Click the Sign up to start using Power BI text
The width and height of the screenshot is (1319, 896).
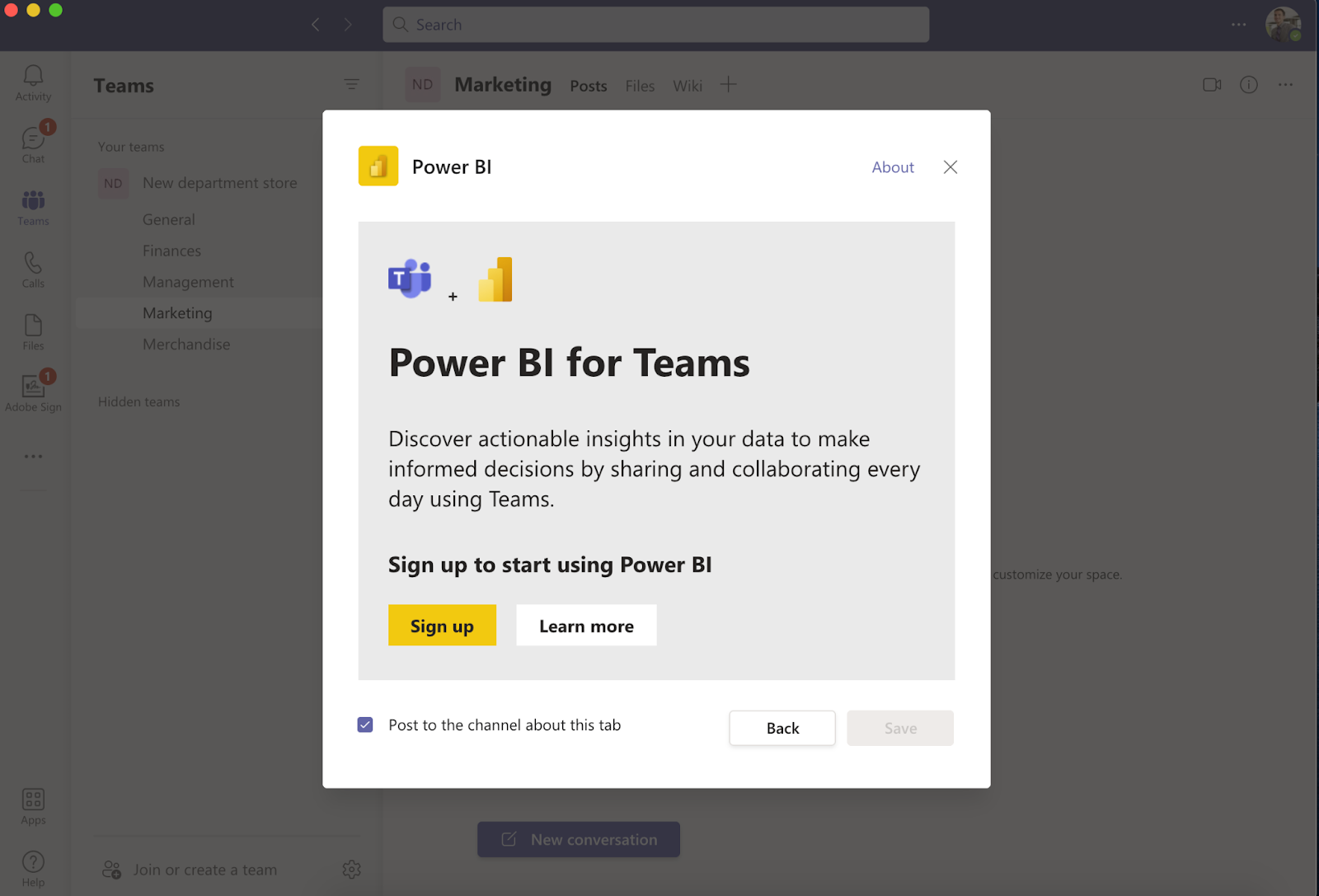550,565
